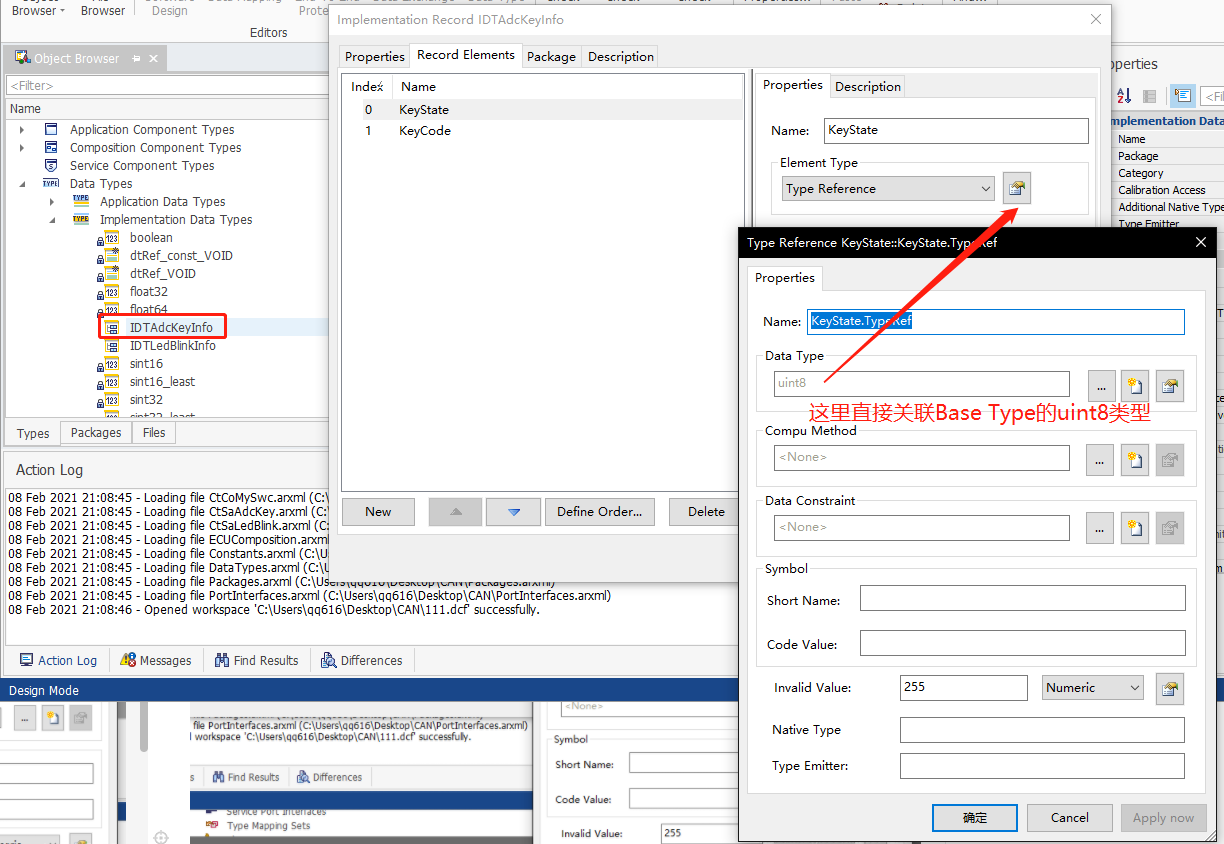This screenshot has height=844, width=1224.
Task: Switch properties panel to categorized view
Action: [1150, 96]
